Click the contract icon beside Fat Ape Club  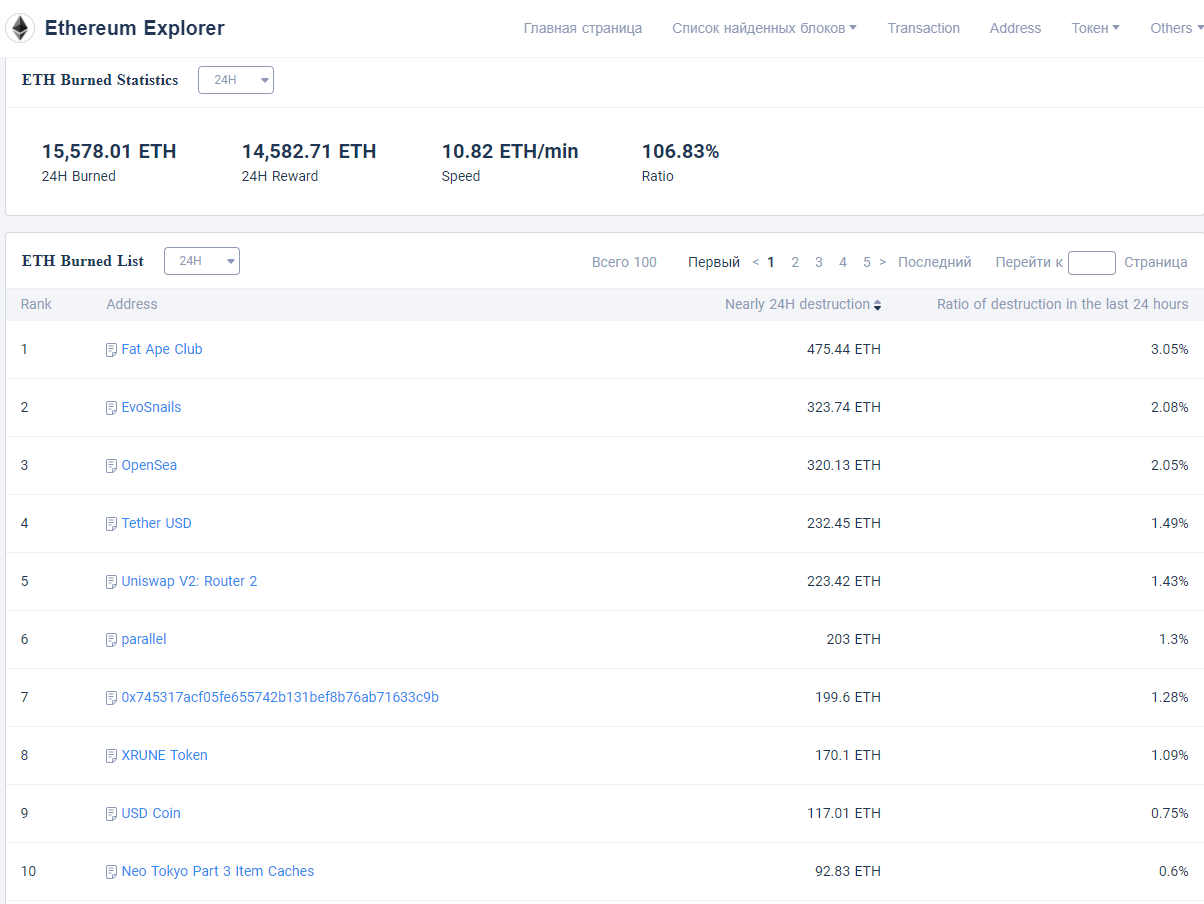112,350
